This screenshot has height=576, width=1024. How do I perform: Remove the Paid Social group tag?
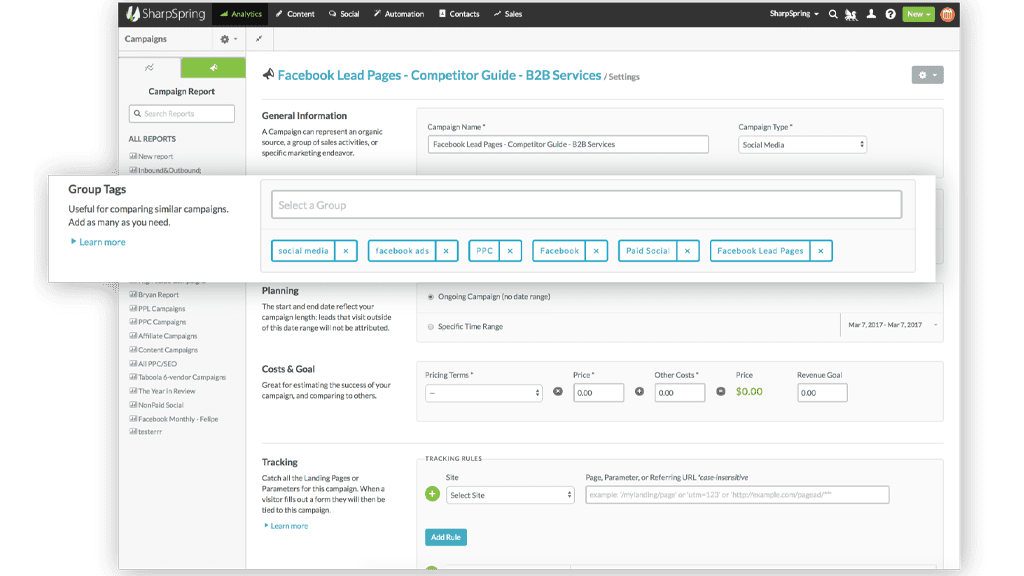688,251
